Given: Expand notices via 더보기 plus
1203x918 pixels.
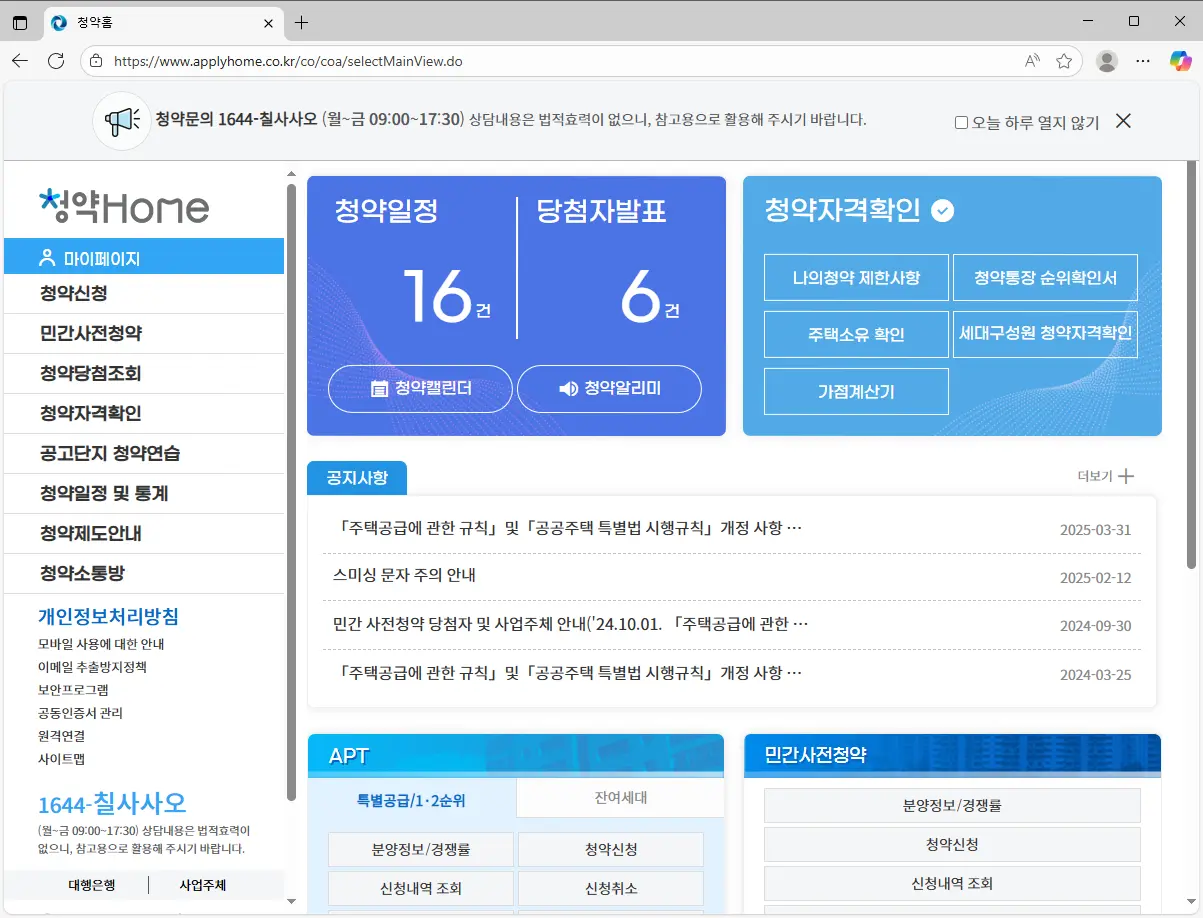Looking at the screenshot, I should [x=1106, y=476].
